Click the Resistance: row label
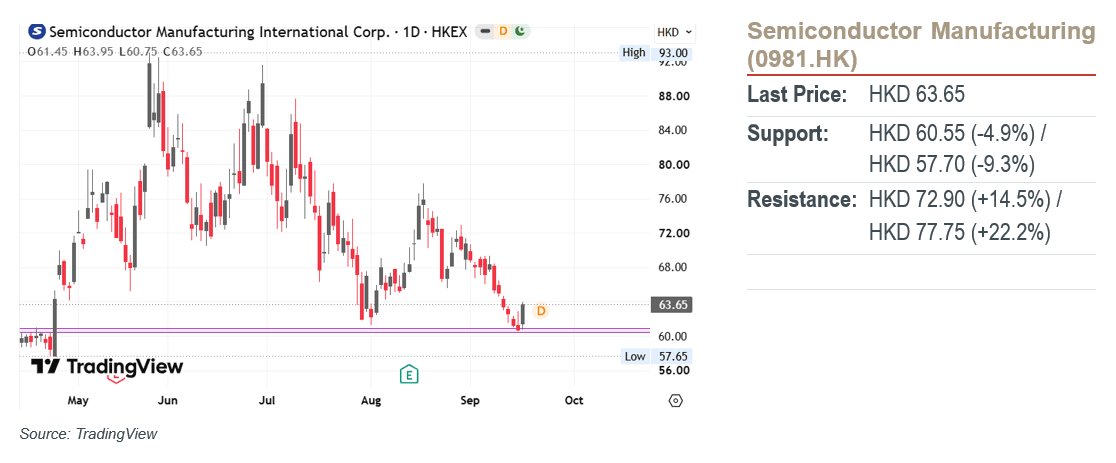The height and width of the screenshot is (463, 1116). [802, 199]
